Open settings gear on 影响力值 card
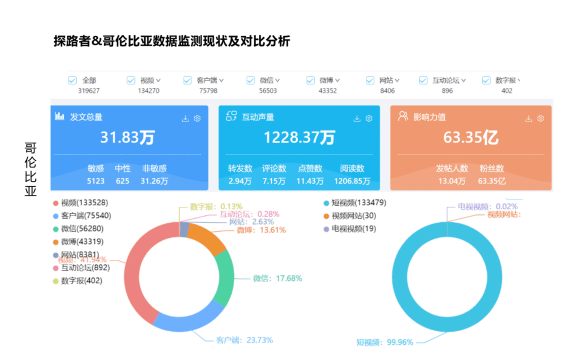570x360 pixels. (541, 119)
